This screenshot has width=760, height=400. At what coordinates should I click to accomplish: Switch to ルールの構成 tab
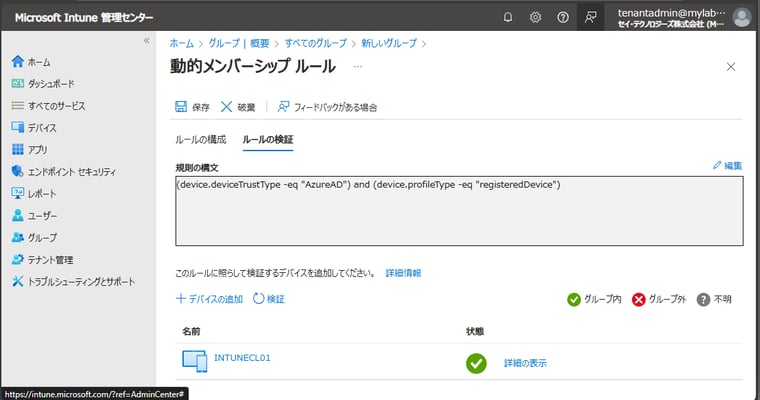tap(201, 140)
